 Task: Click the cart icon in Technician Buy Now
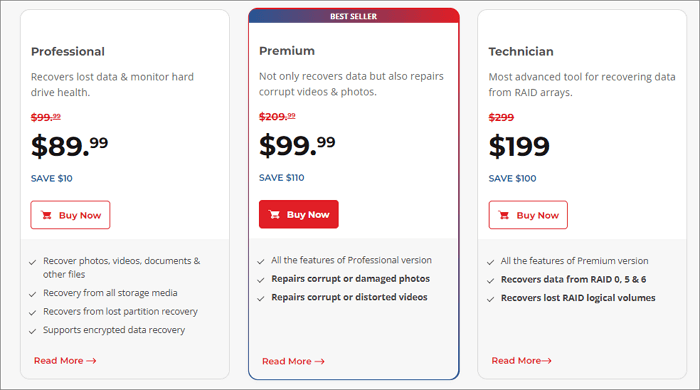pos(504,215)
